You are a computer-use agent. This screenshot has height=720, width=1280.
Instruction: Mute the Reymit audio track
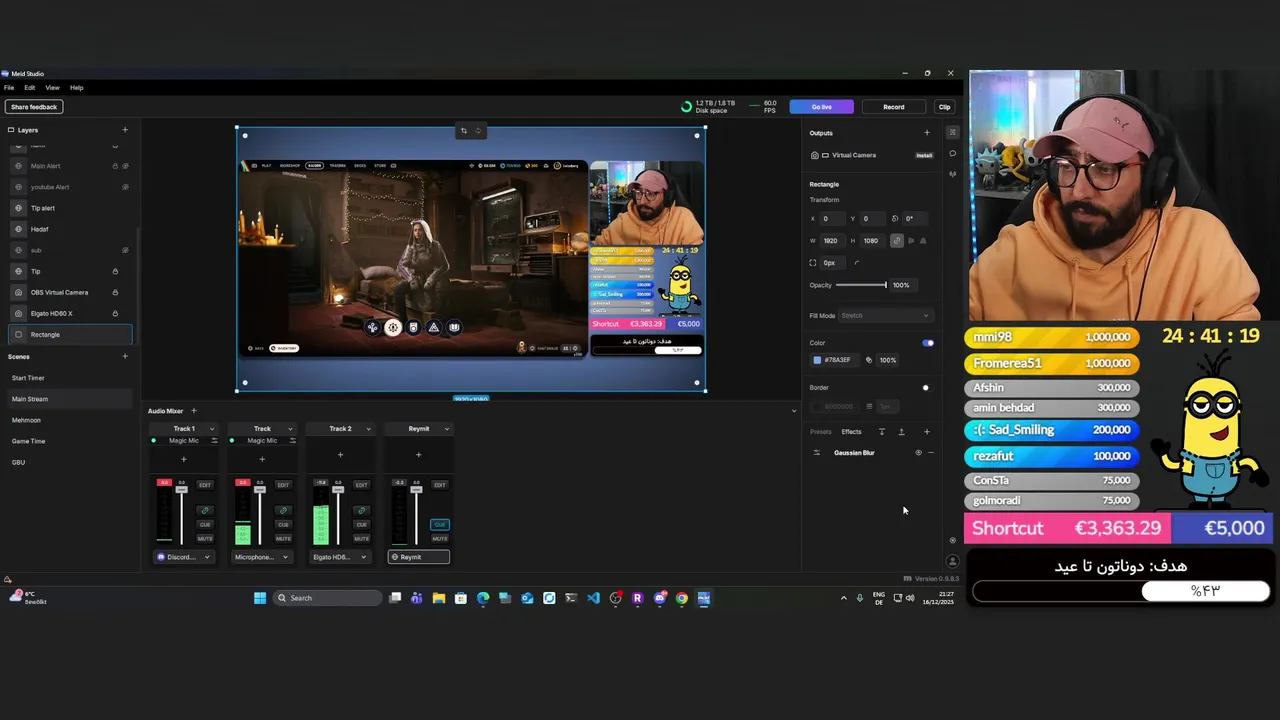pos(439,539)
